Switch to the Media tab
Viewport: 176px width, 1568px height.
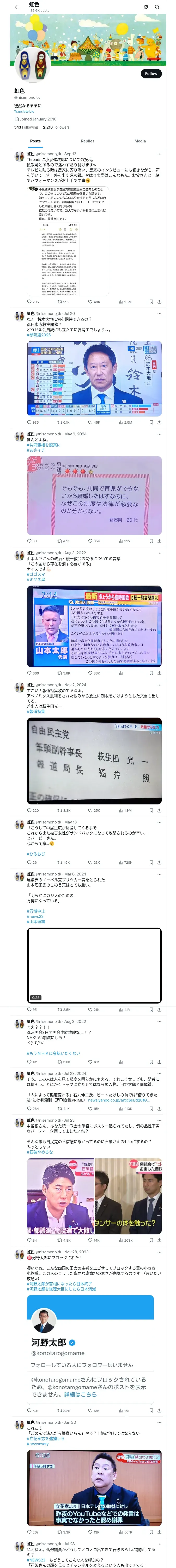tap(140, 141)
